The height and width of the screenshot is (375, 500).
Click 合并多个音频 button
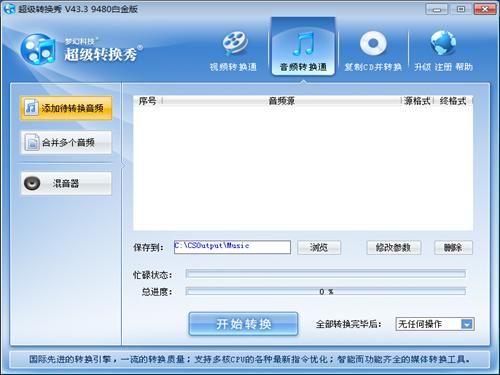click(x=66, y=143)
